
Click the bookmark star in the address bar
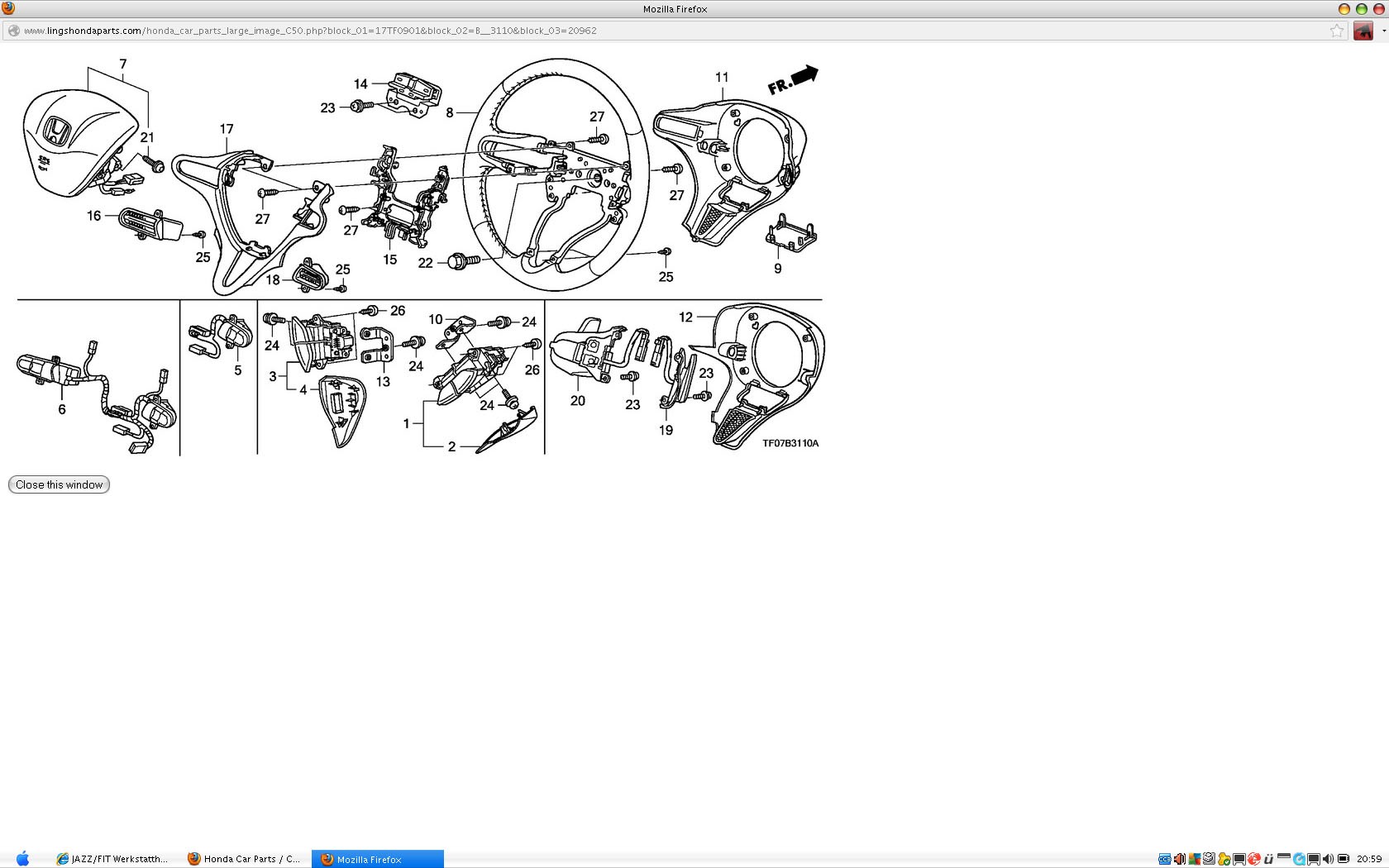1336,31
